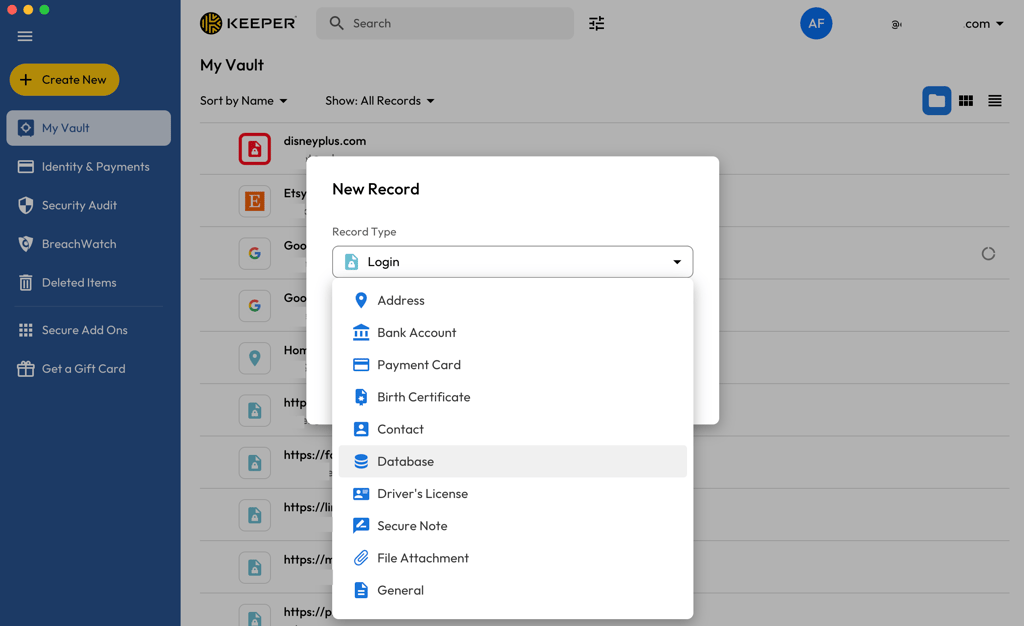
Task: Switch to grid view
Action: tap(965, 101)
